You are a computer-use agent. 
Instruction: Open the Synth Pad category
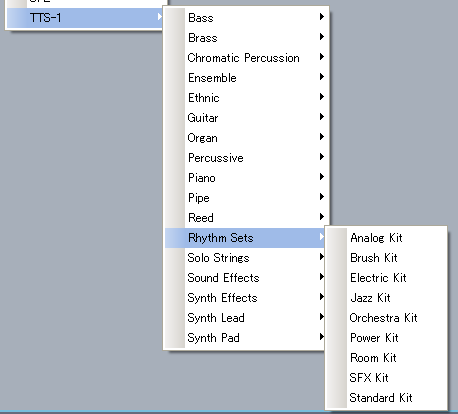pyautogui.click(x=246, y=338)
